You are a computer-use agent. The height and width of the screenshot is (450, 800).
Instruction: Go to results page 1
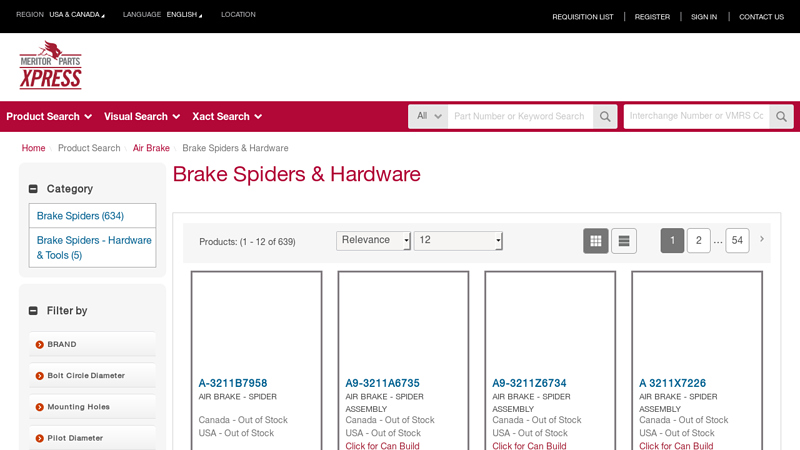[x=672, y=240]
